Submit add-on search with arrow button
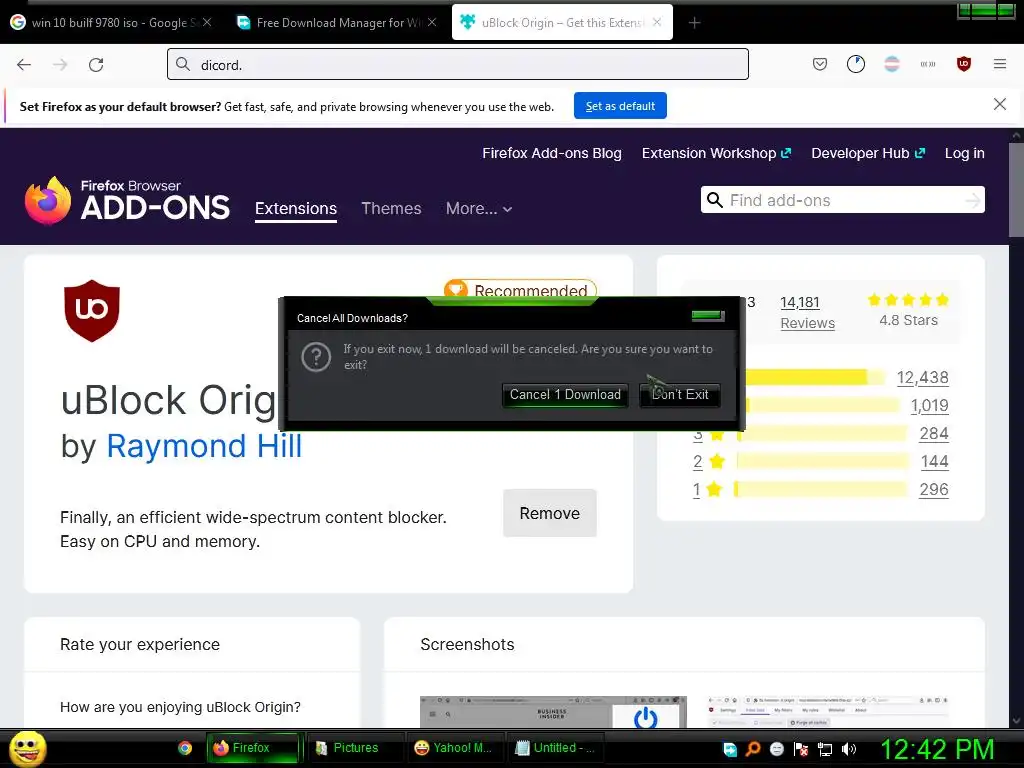This screenshot has width=1024, height=768. click(972, 200)
